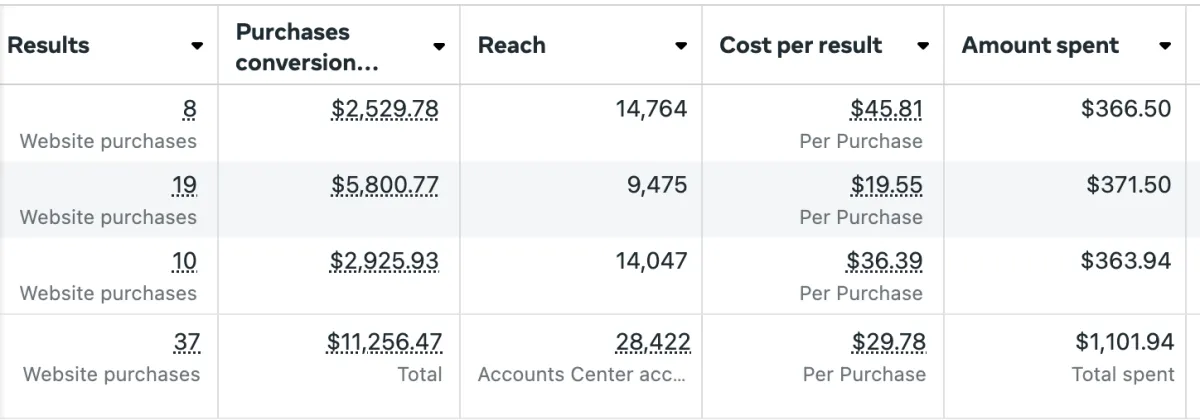1200x420 pixels.
Task: Click the 8 website purchases result
Action: 189,109
